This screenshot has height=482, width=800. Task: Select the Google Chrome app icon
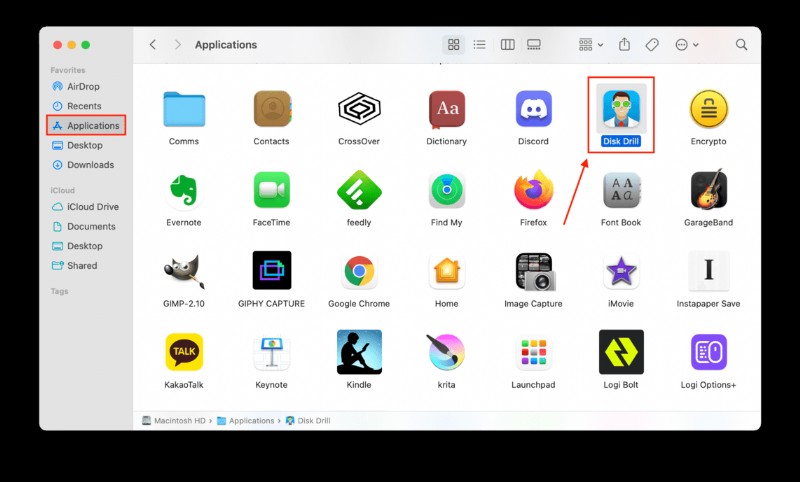359,271
